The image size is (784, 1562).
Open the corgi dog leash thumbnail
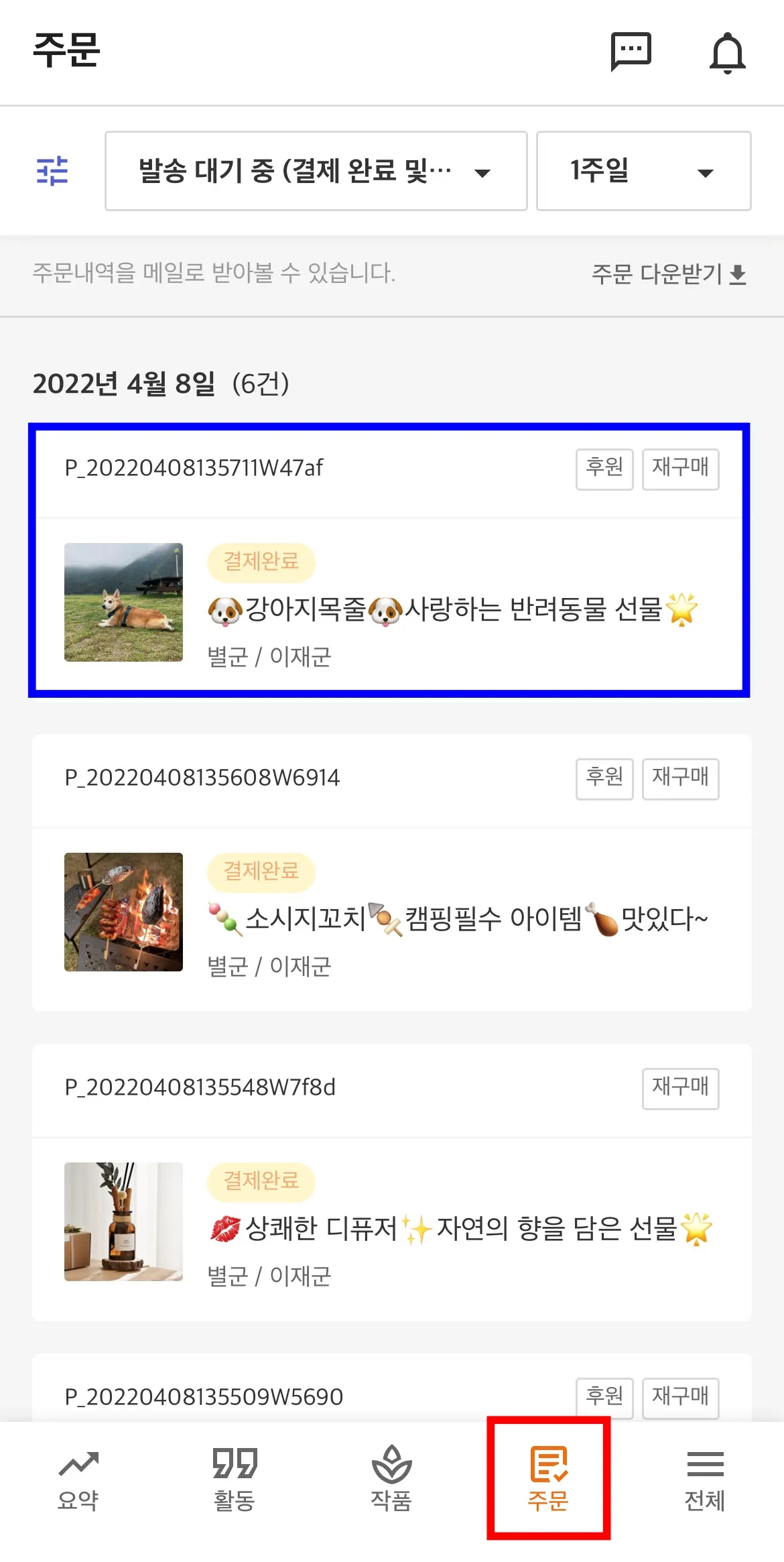pos(123,602)
